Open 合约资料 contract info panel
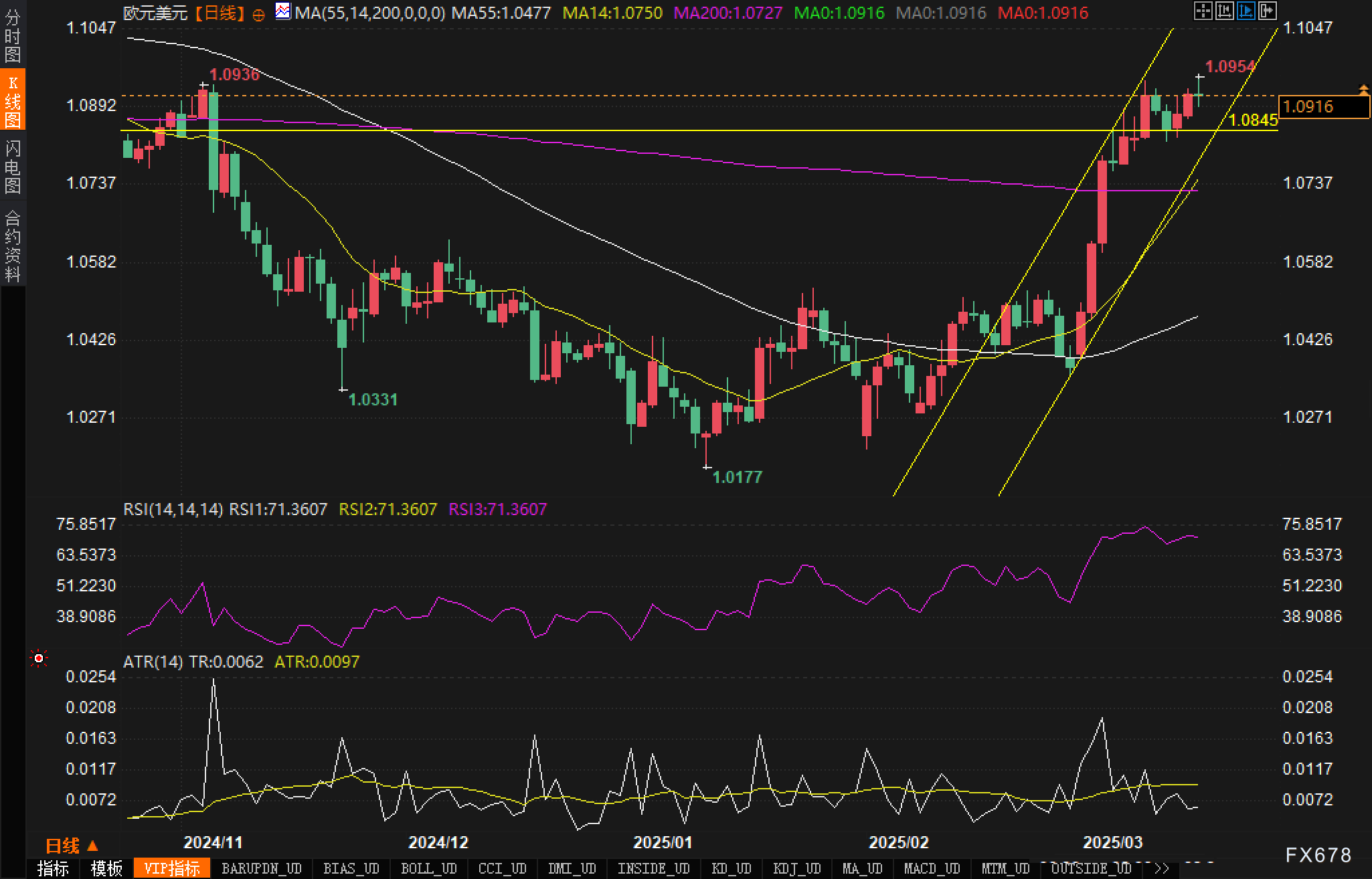The image size is (1372, 879). pos(12,246)
